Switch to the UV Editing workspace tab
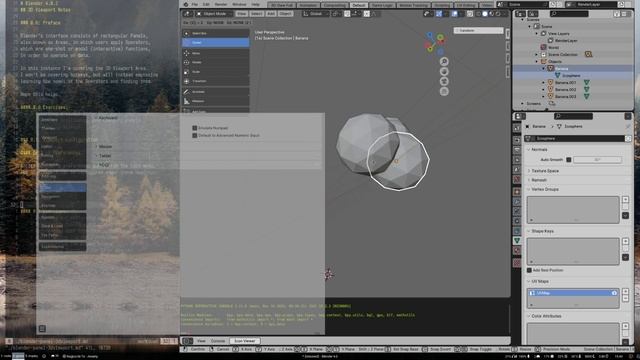The image size is (640, 360). click(466, 5)
